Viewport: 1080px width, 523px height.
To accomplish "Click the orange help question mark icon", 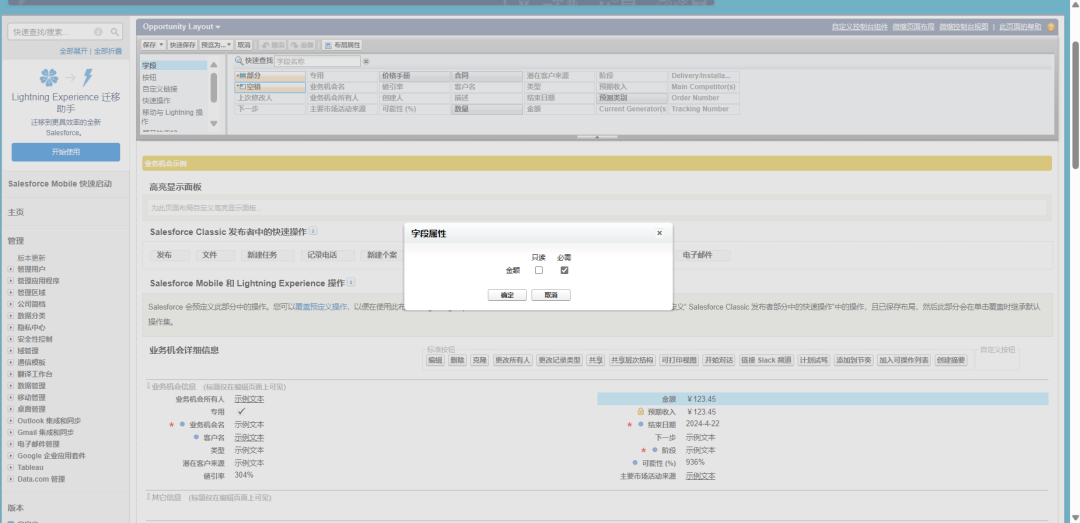I will tap(1051, 27).
